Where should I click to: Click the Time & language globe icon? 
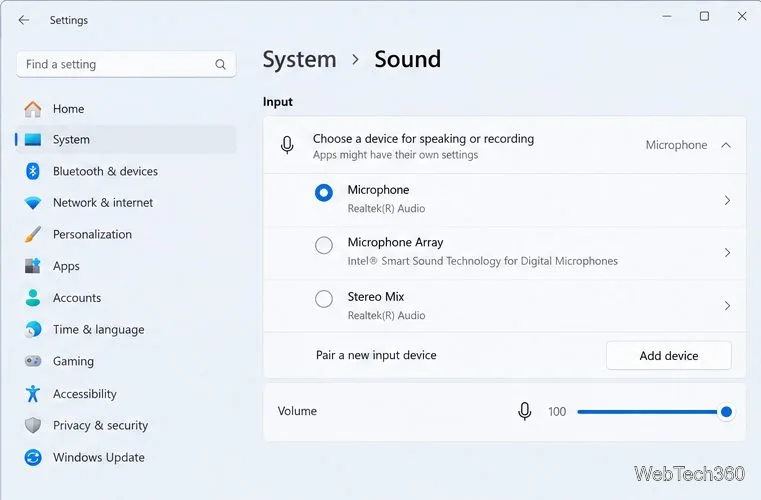[x=33, y=329]
